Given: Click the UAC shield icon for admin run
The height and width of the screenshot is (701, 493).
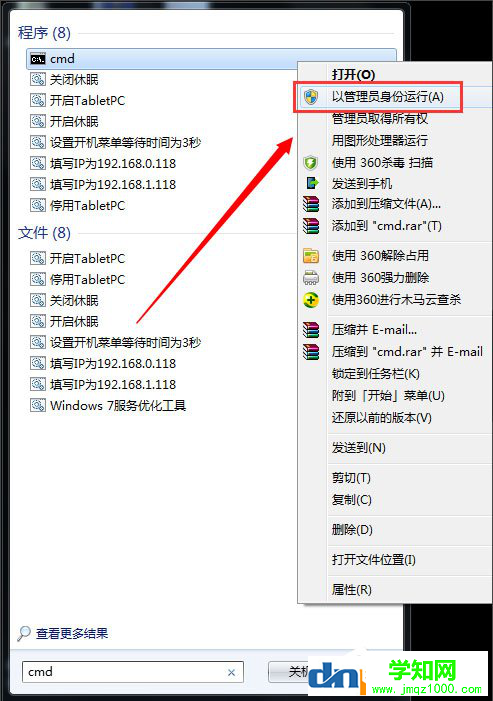Looking at the screenshot, I should pyautogui.click(x=311, y=97).
